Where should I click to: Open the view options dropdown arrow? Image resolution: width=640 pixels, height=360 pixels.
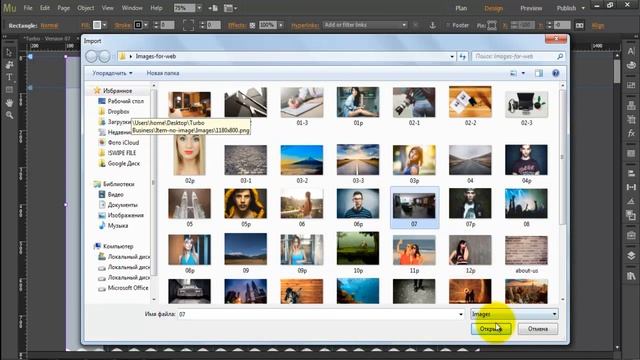pos(523,73)
